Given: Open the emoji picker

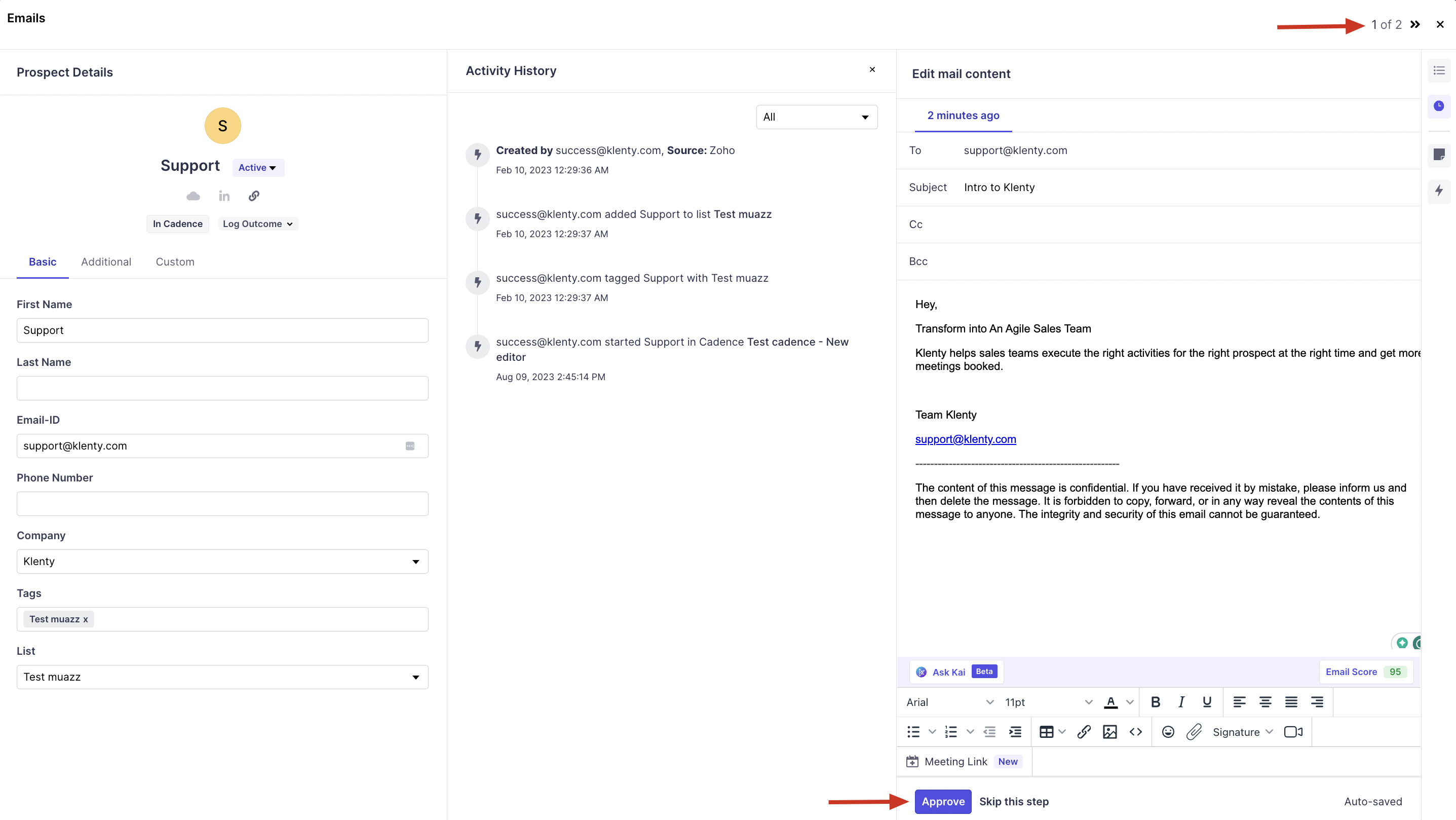Looking at the screenshot, I should coord(1168,732).
